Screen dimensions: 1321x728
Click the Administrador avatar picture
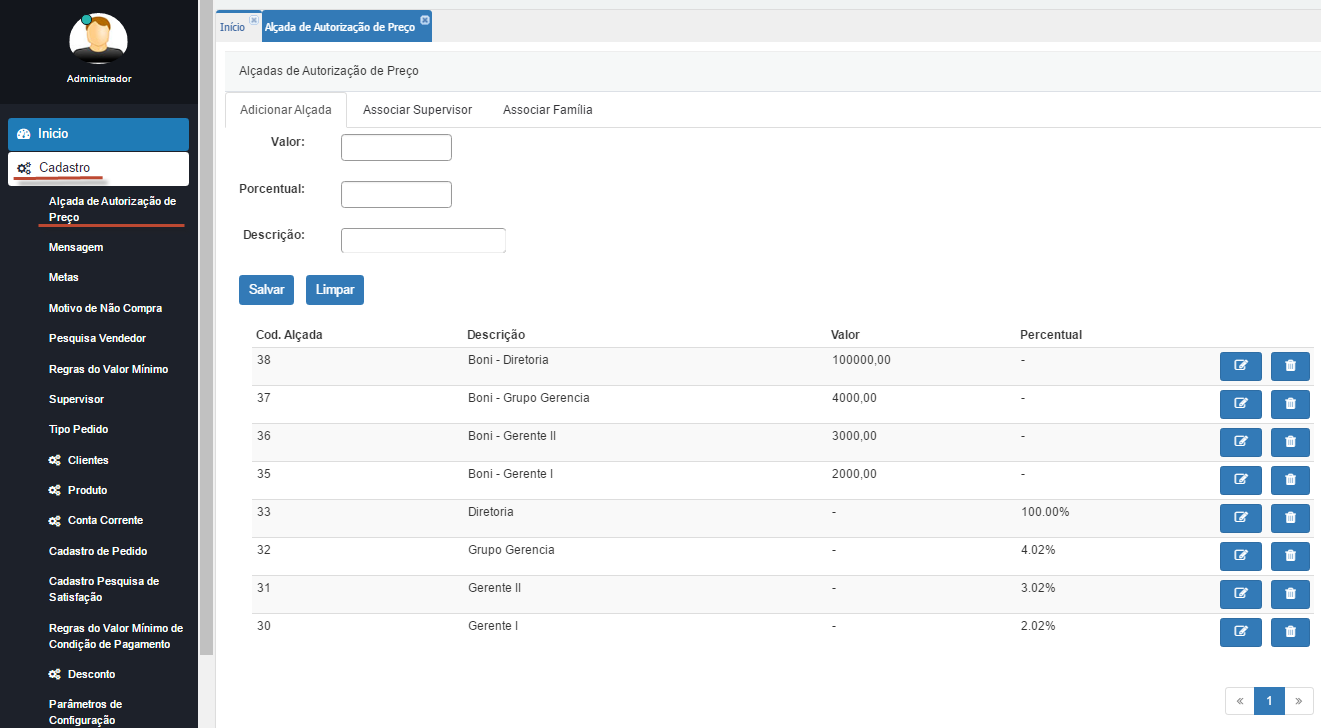click(98, 39)
